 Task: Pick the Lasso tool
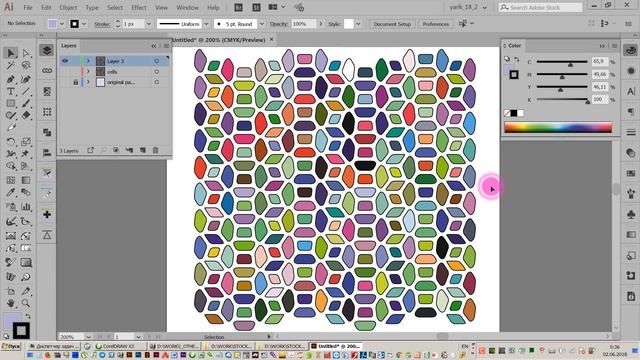click(x=26, y=65)
